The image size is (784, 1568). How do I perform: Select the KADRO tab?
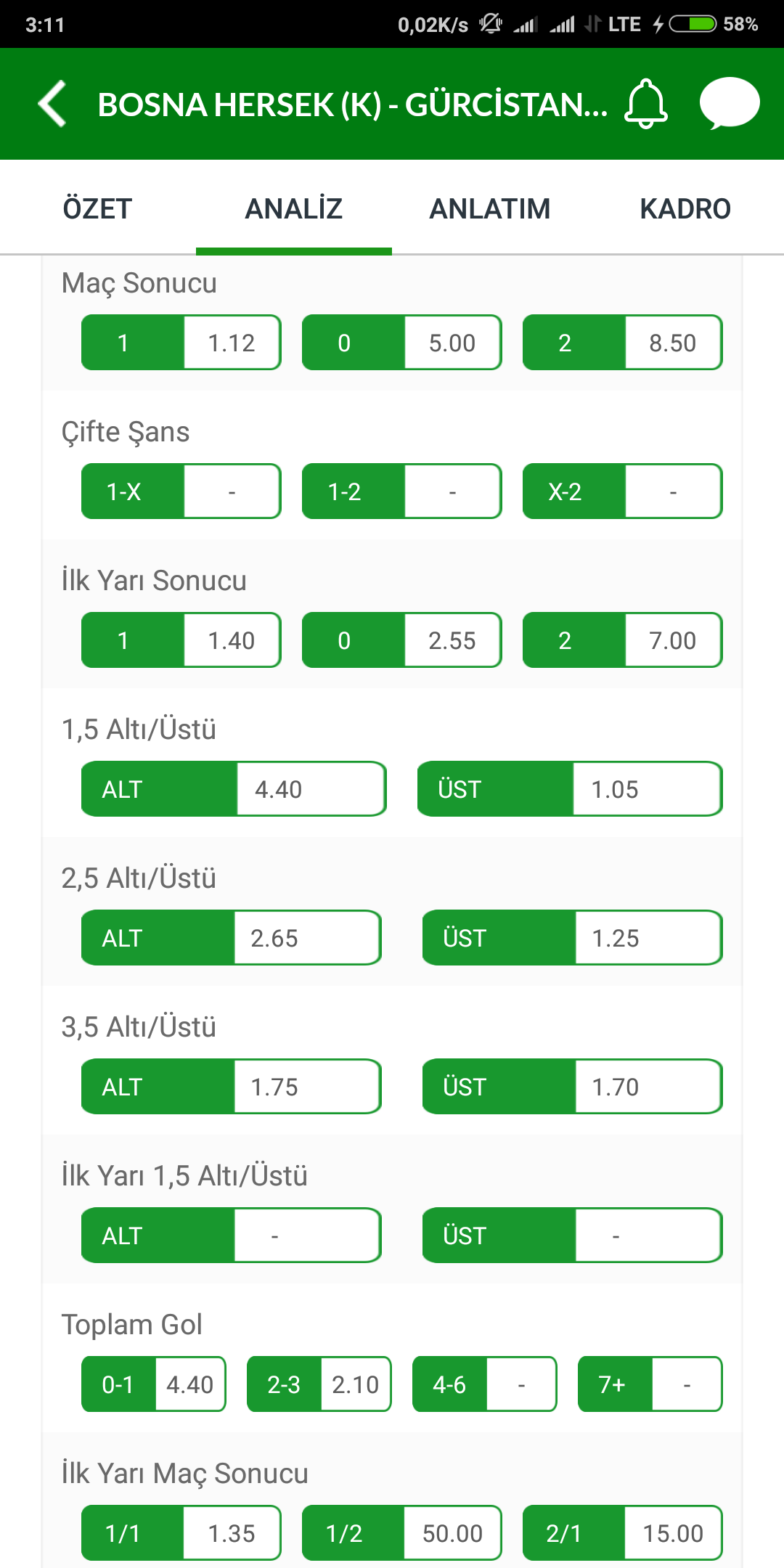pos(685,208)
